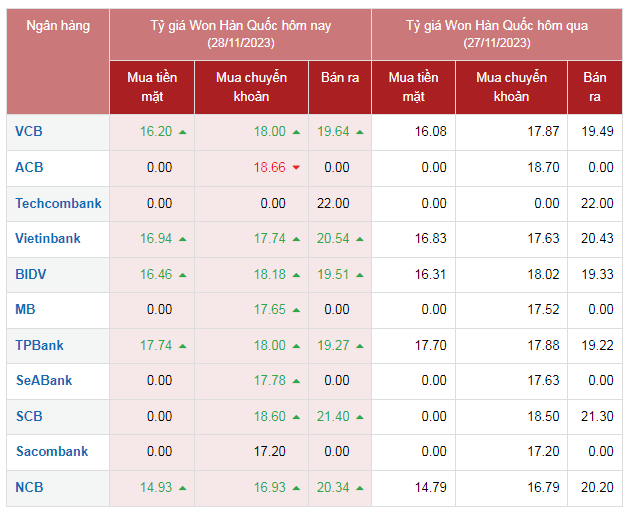The height and width of the screenshot is (509, 637).
Task: Select Techcombank's 22.00 sell rate for today
Action: coord(333,203)
